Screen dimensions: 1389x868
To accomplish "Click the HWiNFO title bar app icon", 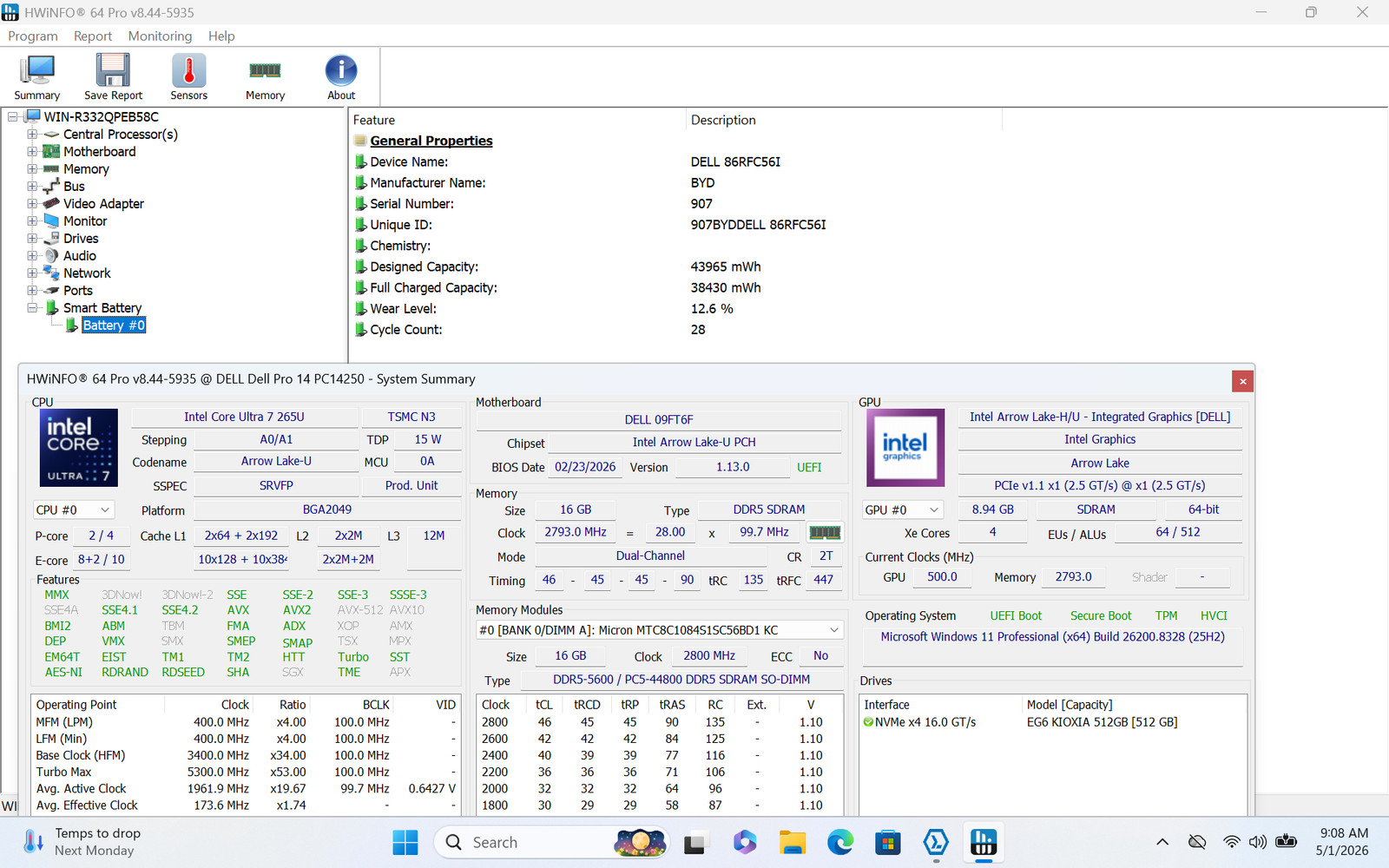I will tap(10, 12).
